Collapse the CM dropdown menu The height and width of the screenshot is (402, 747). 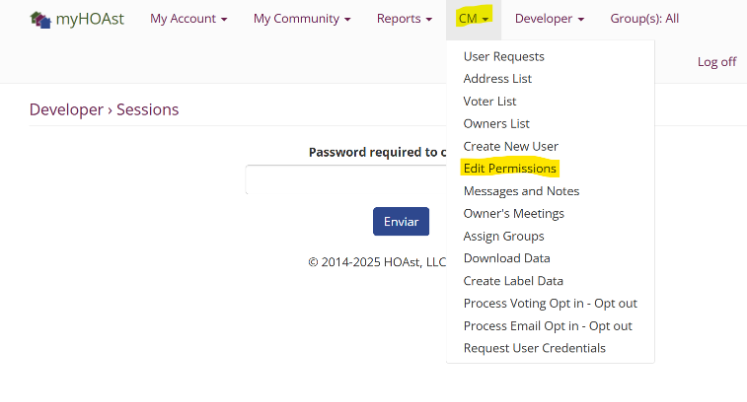[473, 19]
